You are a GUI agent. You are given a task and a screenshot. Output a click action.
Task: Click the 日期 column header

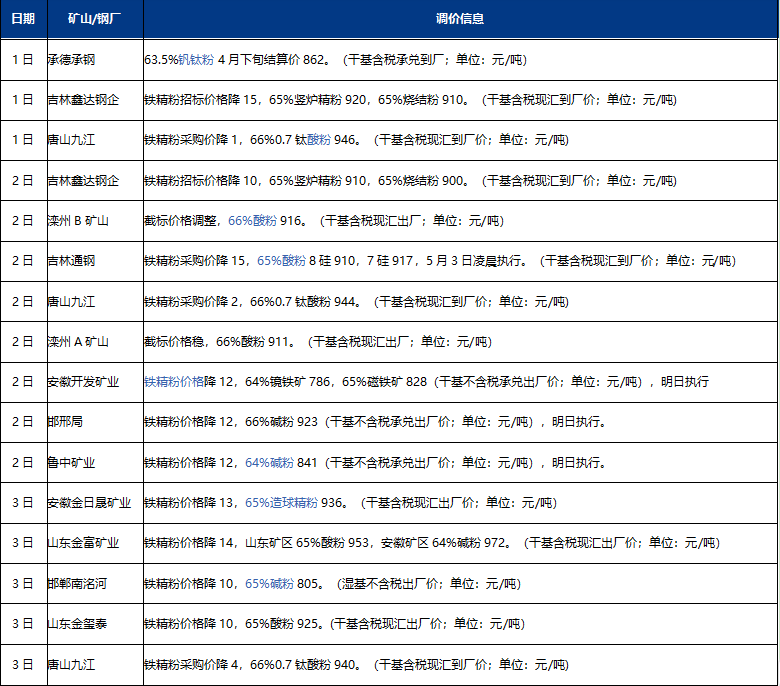[x=22, y=19]
